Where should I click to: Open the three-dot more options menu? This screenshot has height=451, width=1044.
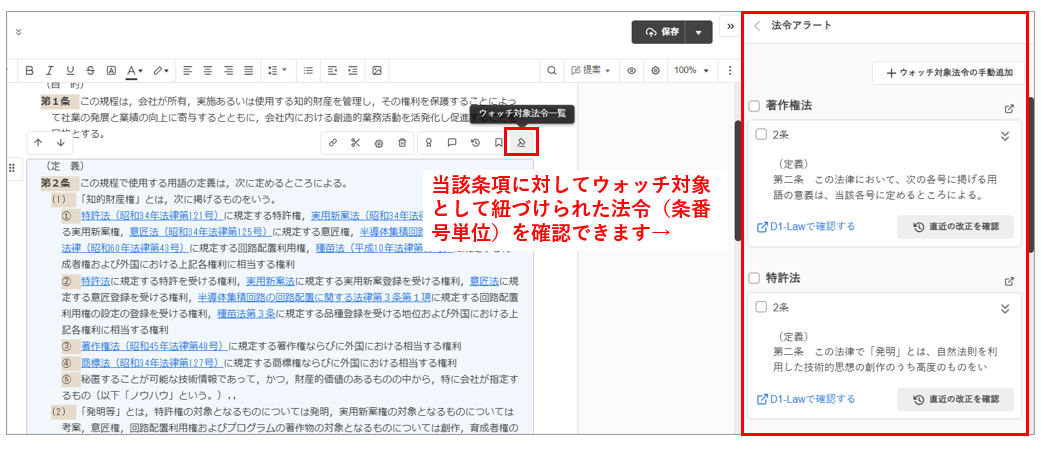731,71
